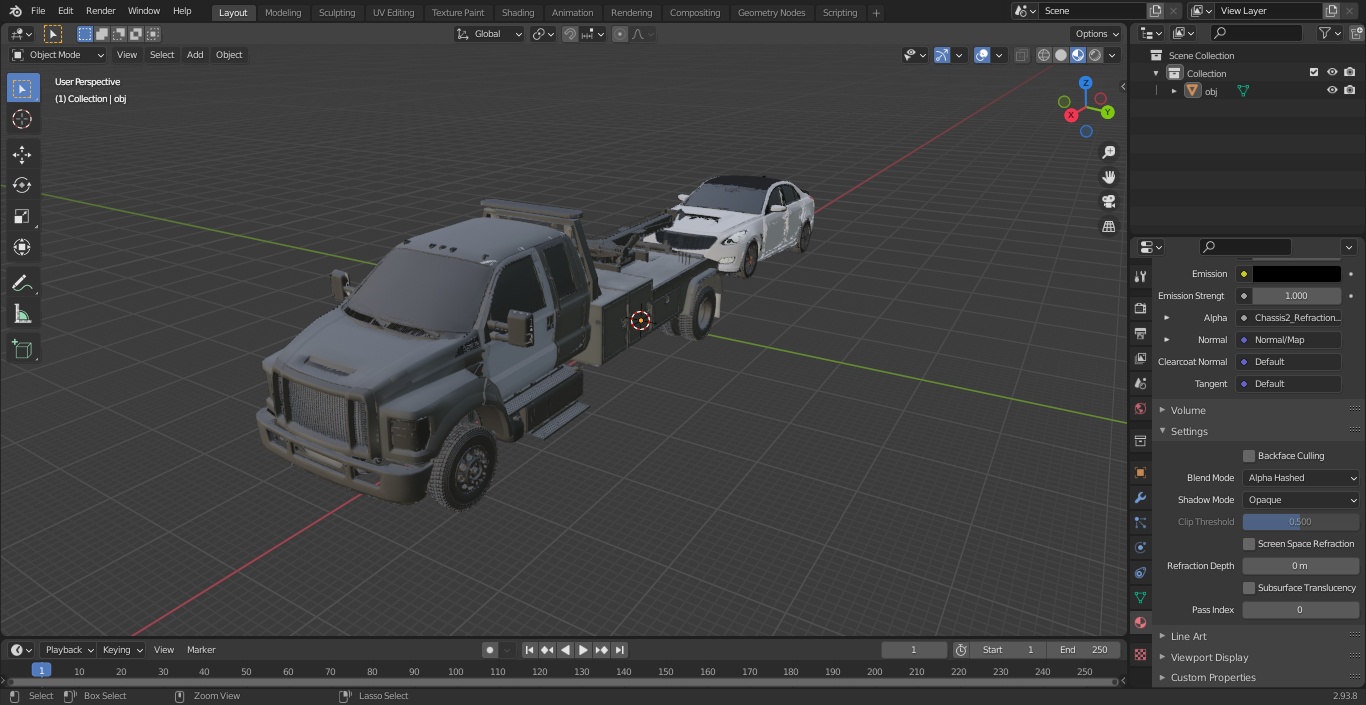Open the Output properties tab
The image size is (1366, 705).
pos(1140,333)
